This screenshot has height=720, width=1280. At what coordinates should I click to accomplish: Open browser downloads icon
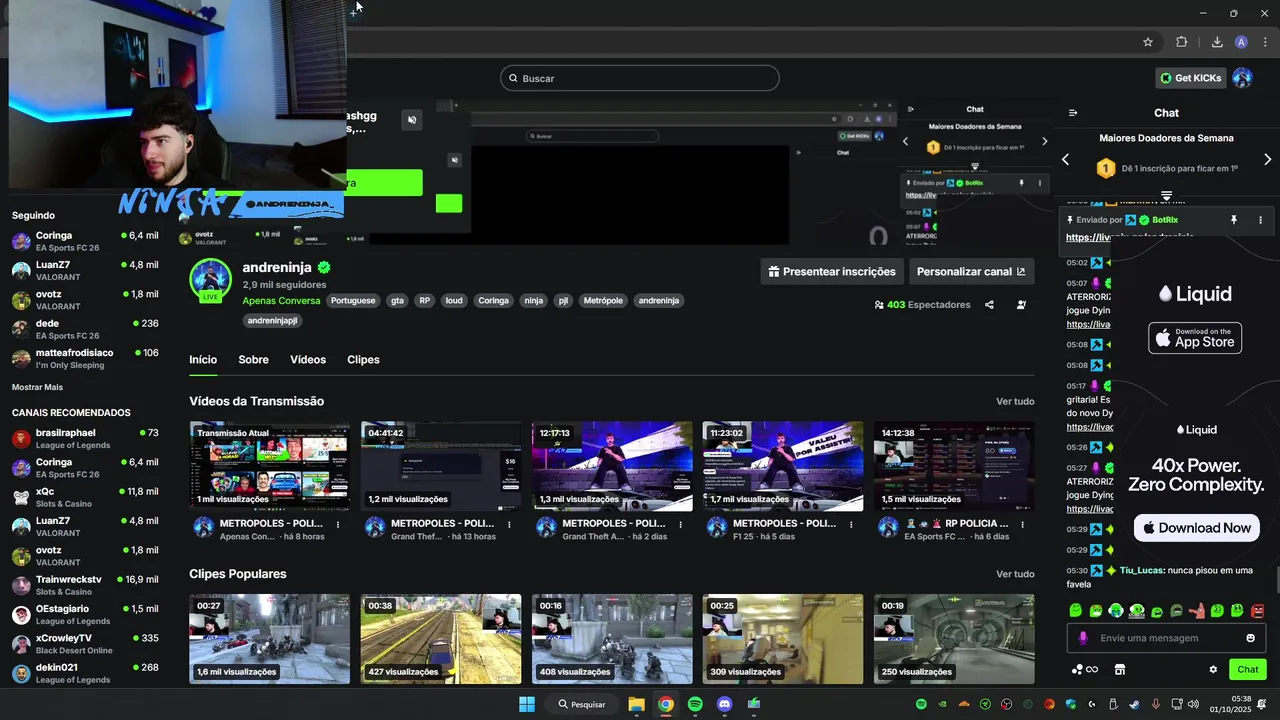tap(1217, 42)
